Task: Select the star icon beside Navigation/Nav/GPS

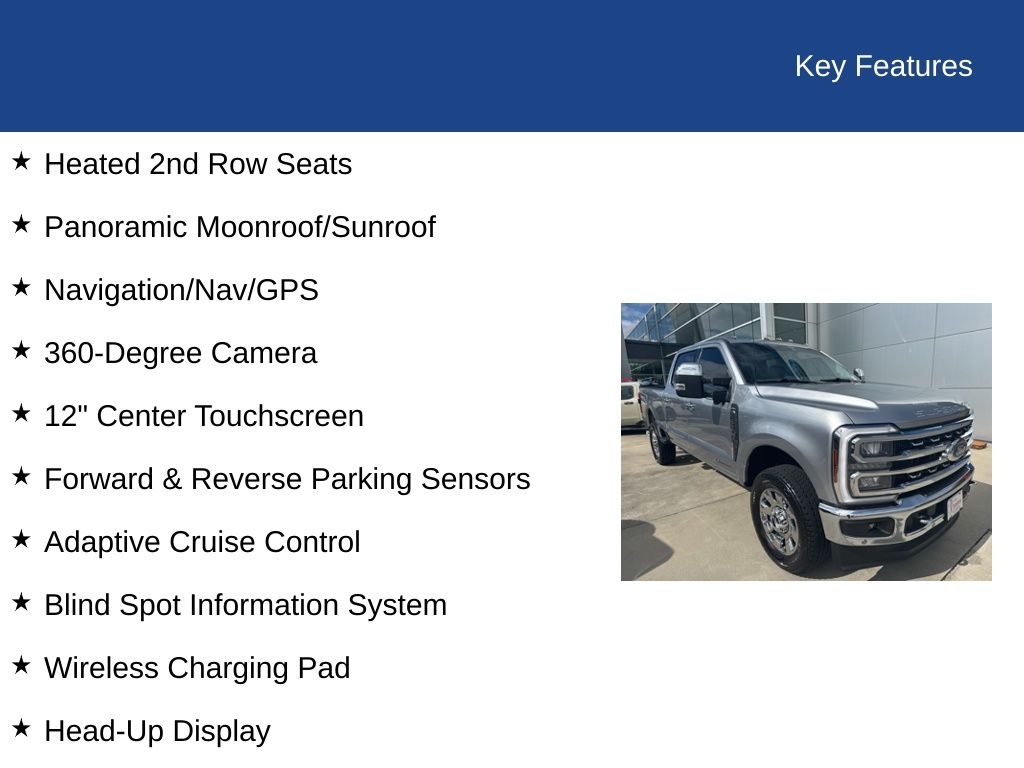Action: 21,287
